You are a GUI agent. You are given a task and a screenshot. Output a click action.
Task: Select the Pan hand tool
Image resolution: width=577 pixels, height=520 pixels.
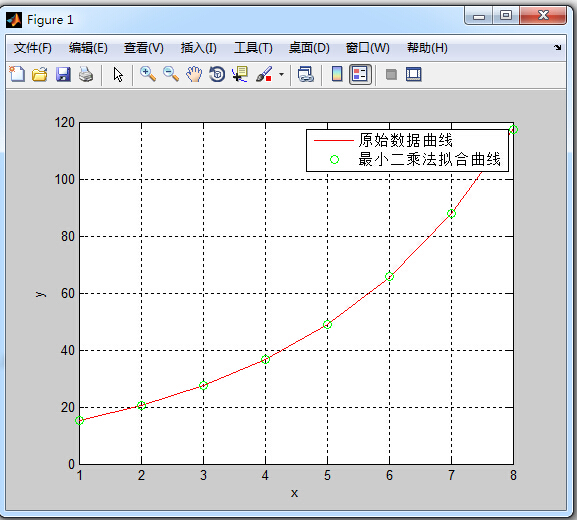click(x=194, y=74)
